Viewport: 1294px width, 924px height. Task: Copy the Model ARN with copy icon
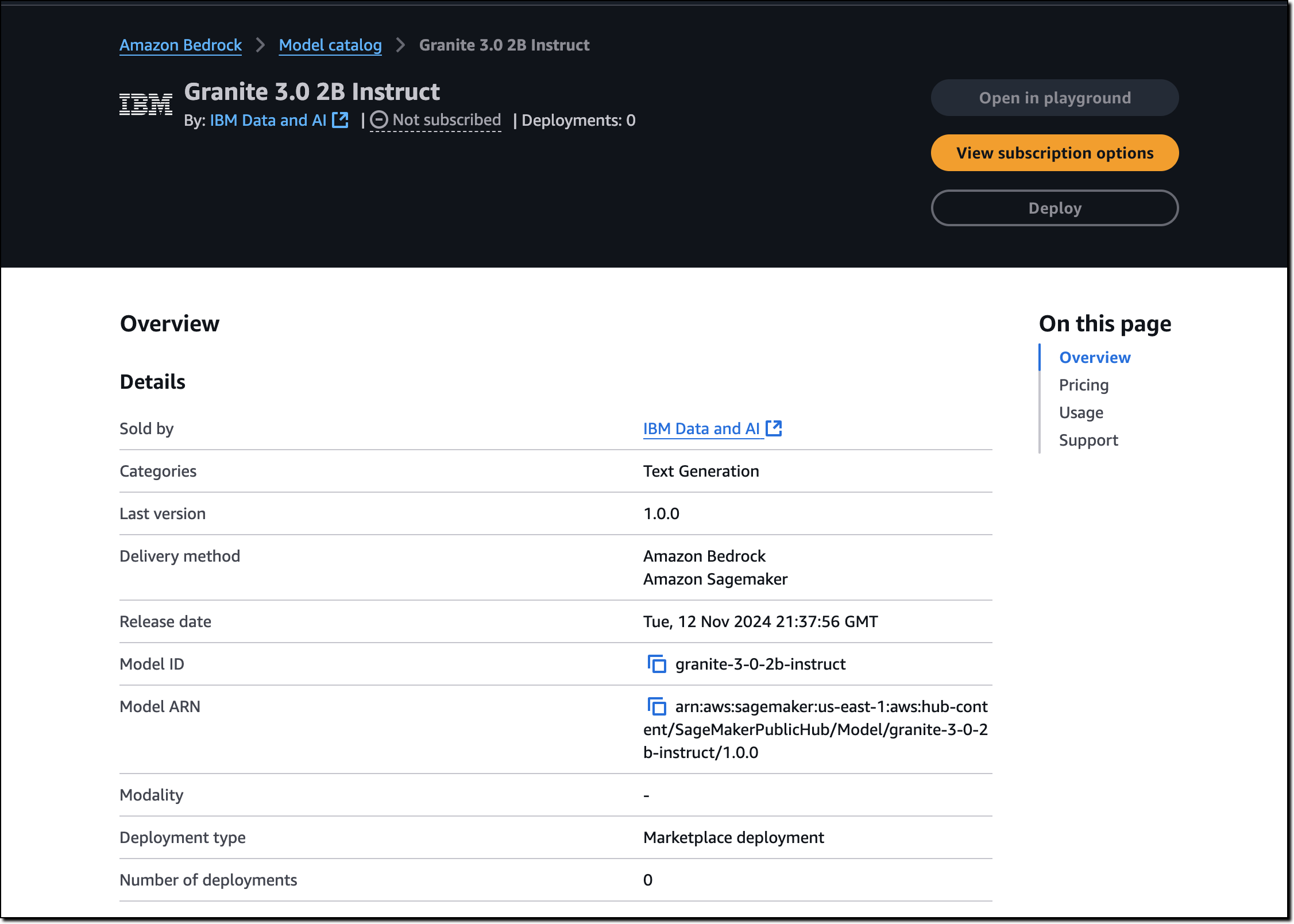(x=656, y=706)
